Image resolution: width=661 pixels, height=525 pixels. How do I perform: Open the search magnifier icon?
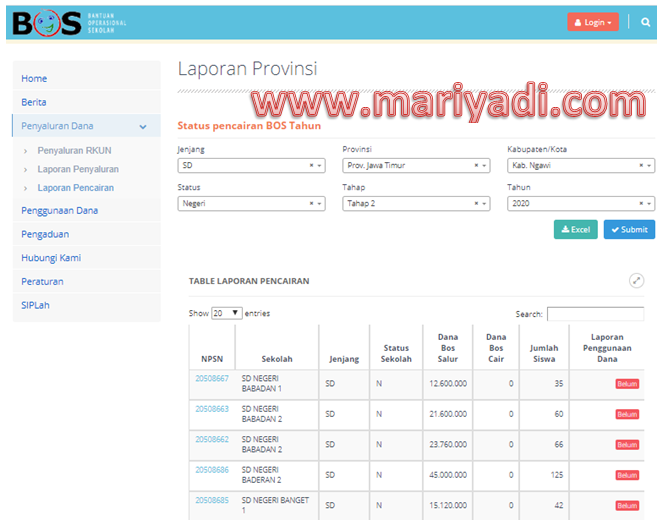pyautogui.click(x=645, y=22)
